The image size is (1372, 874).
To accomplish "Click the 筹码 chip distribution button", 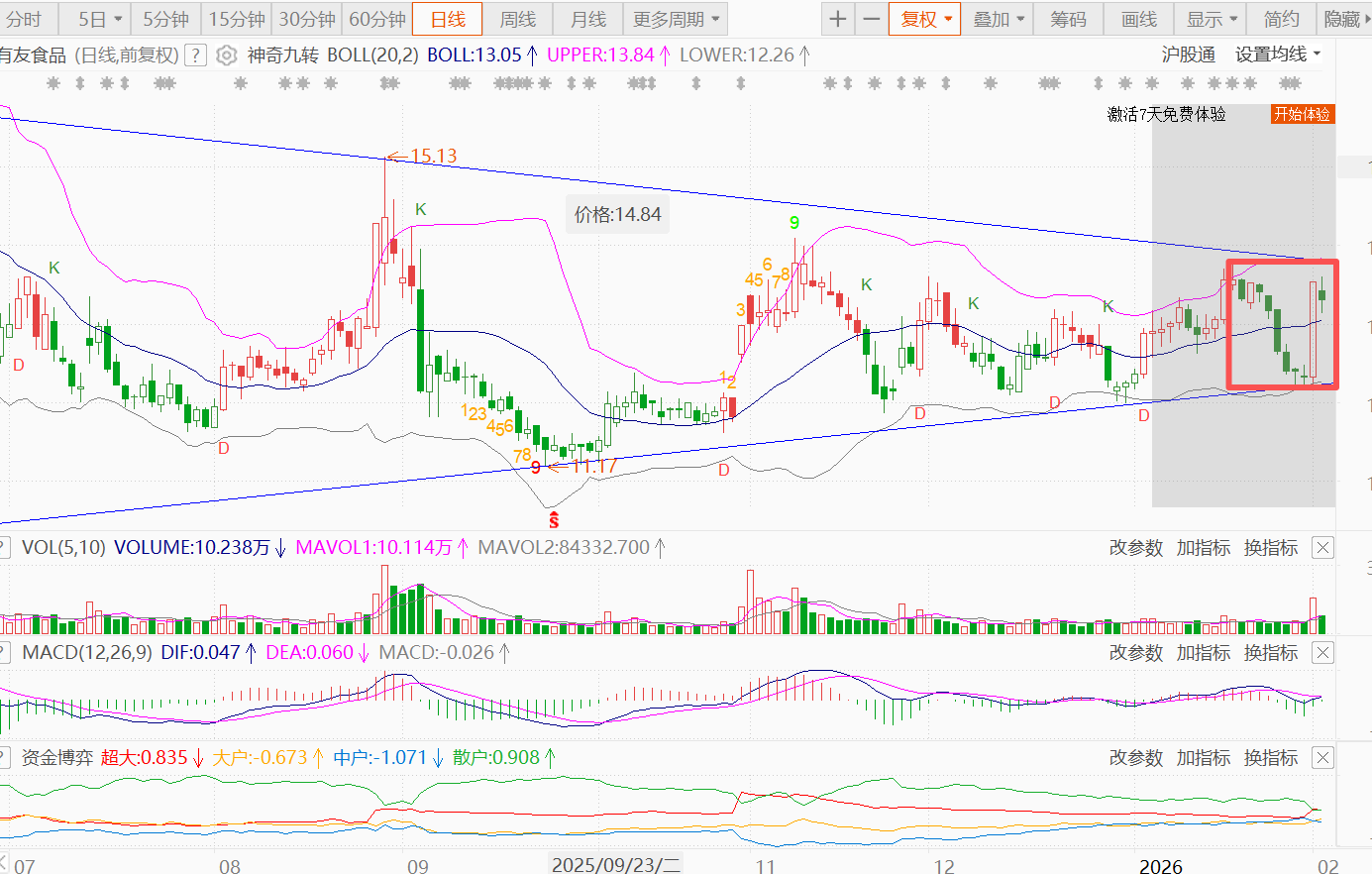I will 1068,19.
